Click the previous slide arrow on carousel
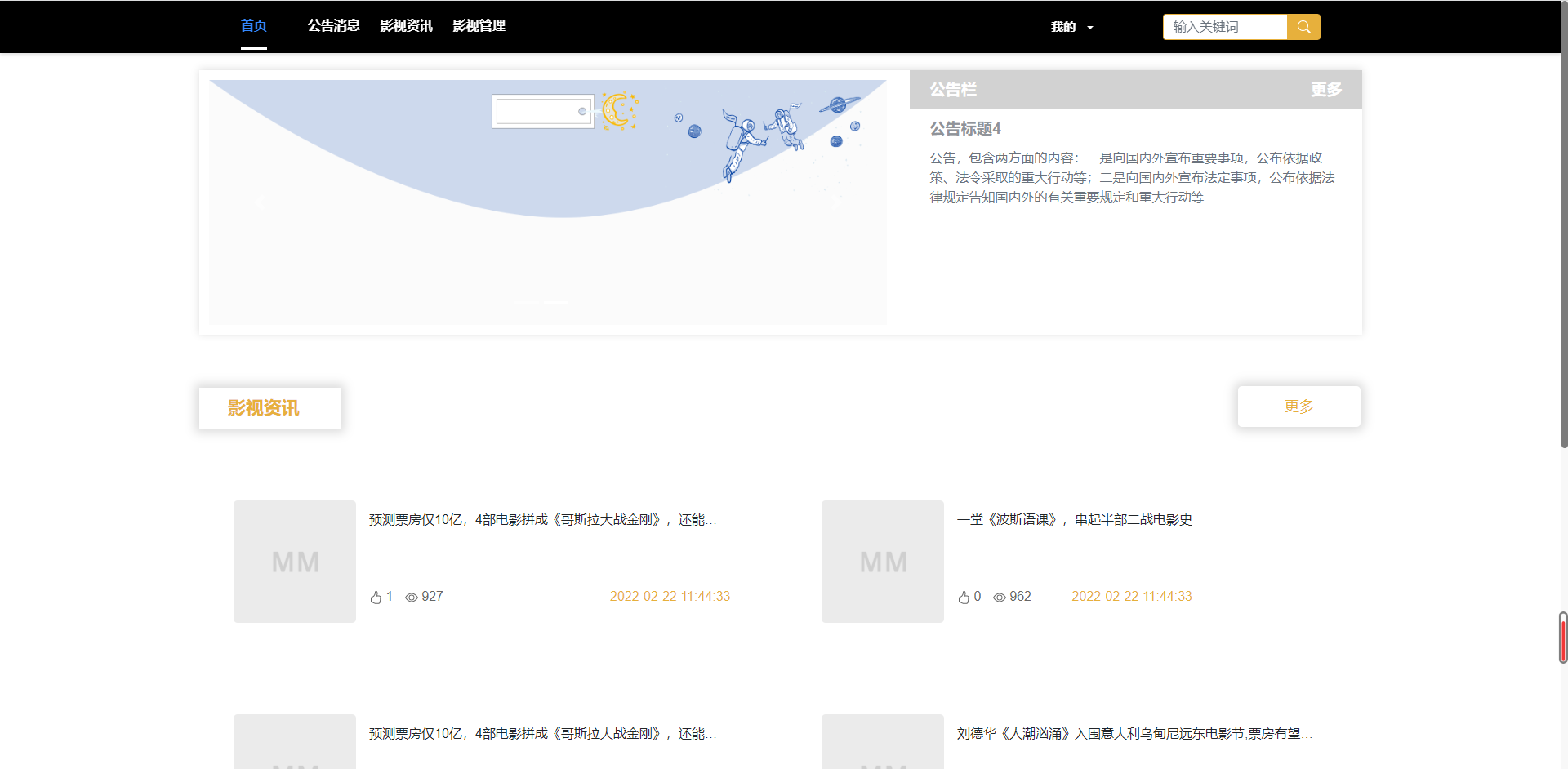This screenshot has height=769, width=1568. [261, 202]
